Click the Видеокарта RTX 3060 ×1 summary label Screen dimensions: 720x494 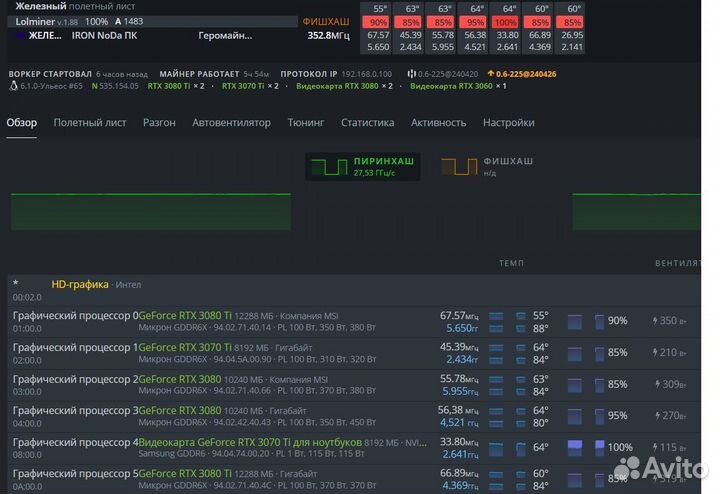[x=458, y=86]
